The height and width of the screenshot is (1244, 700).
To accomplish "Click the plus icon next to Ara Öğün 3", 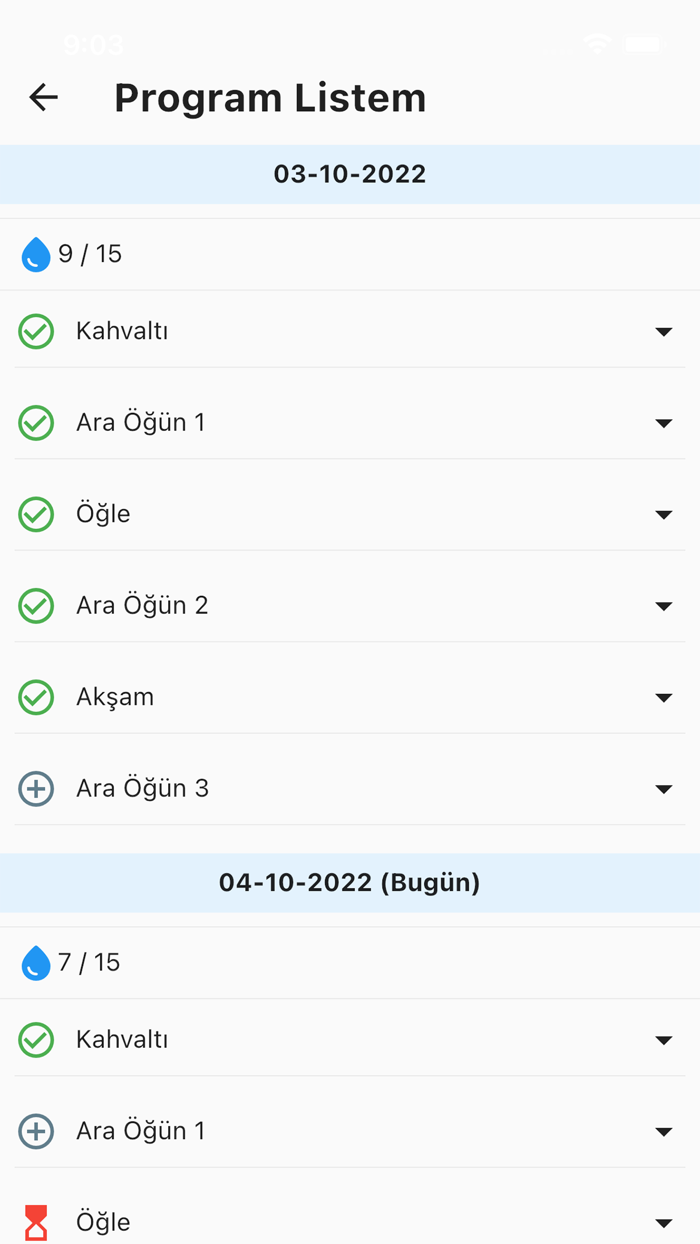I will pos(35,788).
